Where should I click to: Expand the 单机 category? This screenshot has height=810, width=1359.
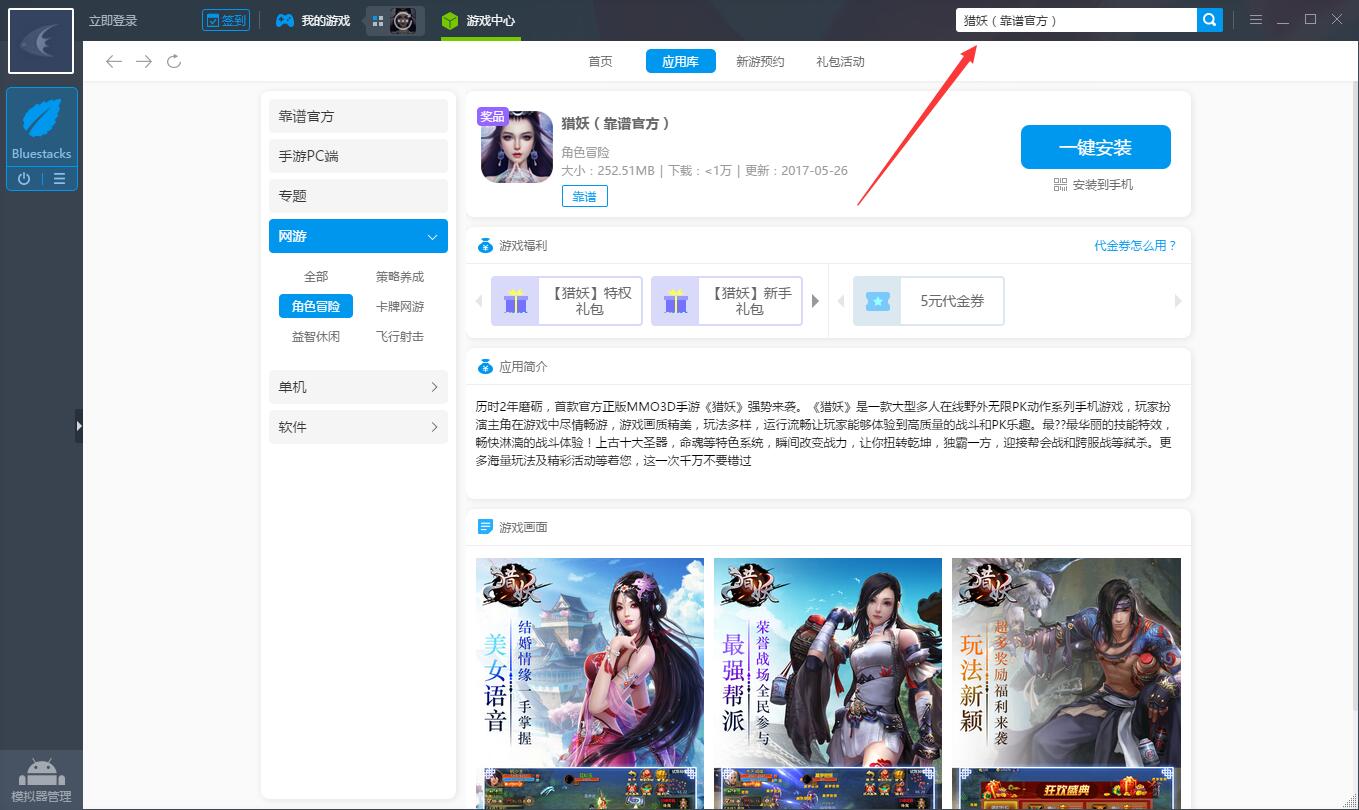[358, 387]
